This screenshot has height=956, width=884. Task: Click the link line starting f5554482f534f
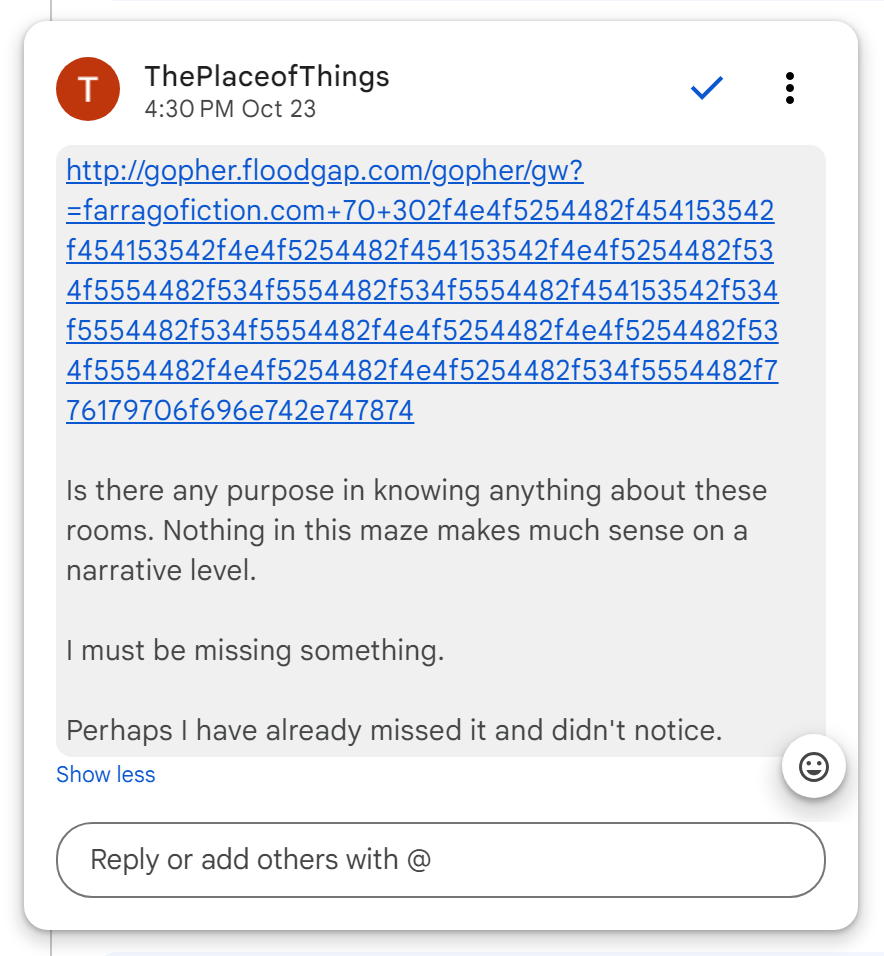[420, 331]
